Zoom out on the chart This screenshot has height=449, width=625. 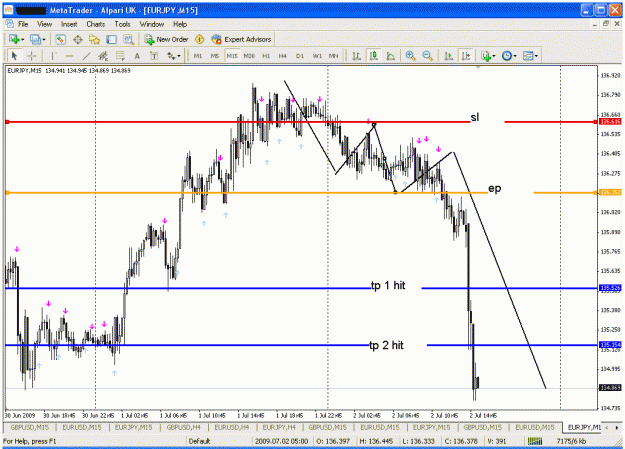(427, 56)
